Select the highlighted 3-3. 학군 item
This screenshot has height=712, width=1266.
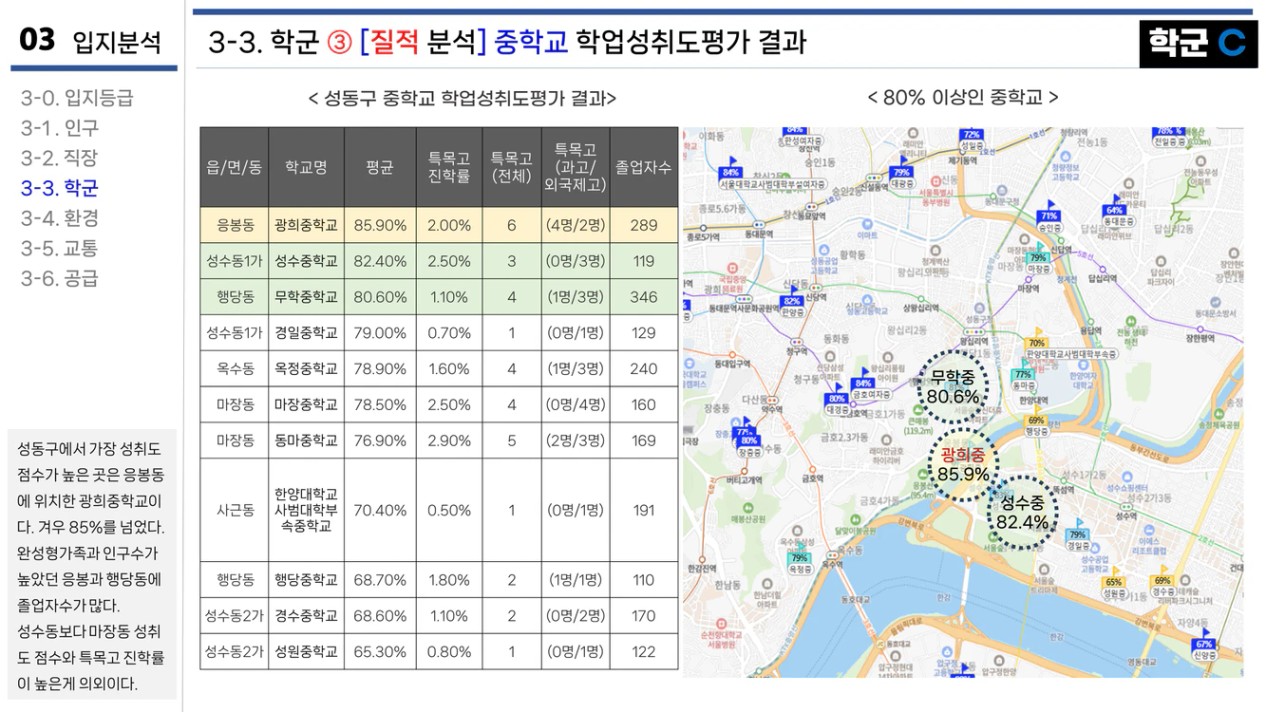pyautogui.click(x=60, y=188)
